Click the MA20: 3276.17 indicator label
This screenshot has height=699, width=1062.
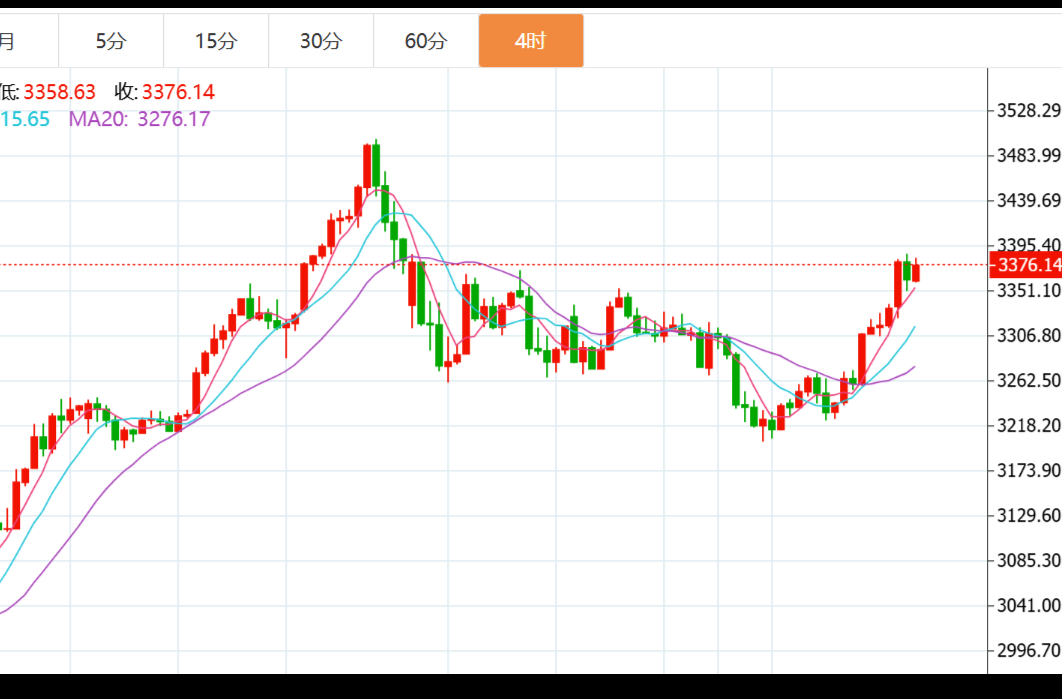140,119
